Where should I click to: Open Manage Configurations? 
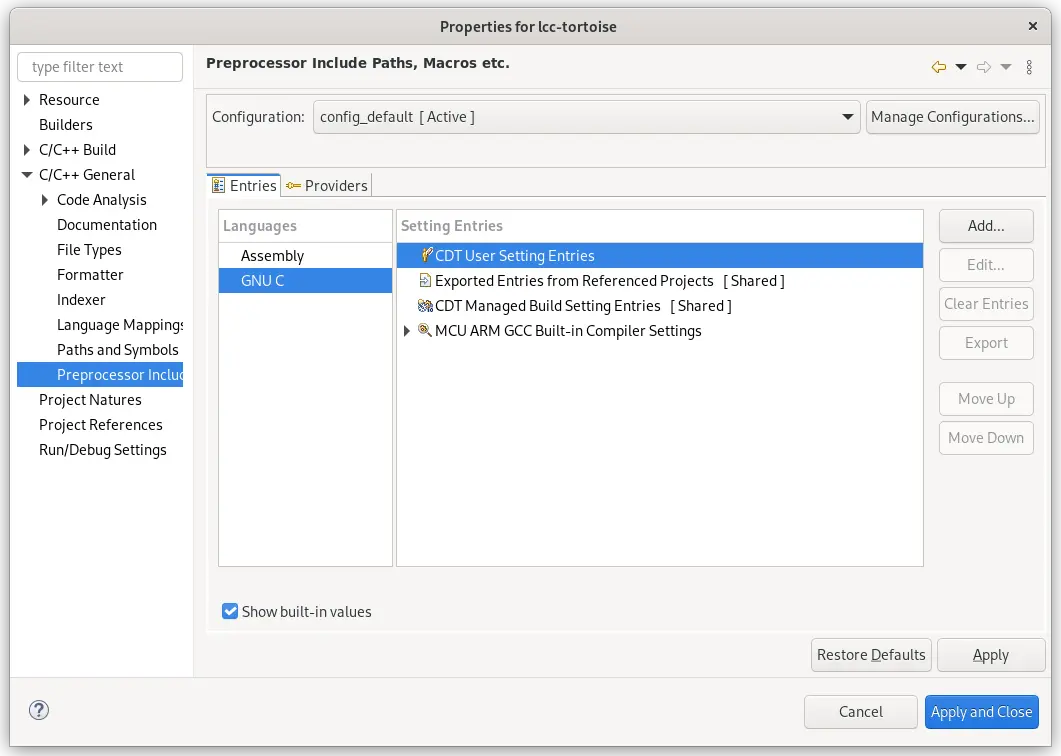(x=951, y=116)
